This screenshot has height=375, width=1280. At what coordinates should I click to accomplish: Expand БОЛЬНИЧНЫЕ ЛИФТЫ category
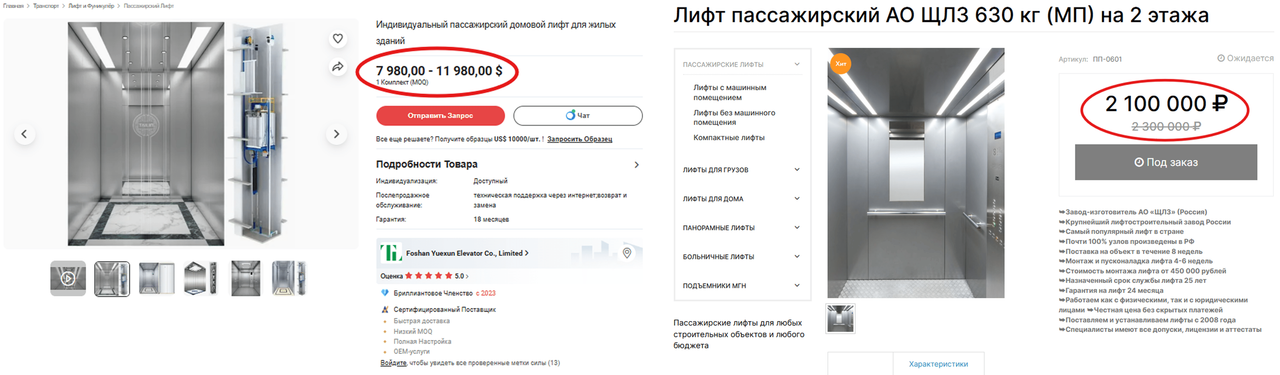coord(741,257)
